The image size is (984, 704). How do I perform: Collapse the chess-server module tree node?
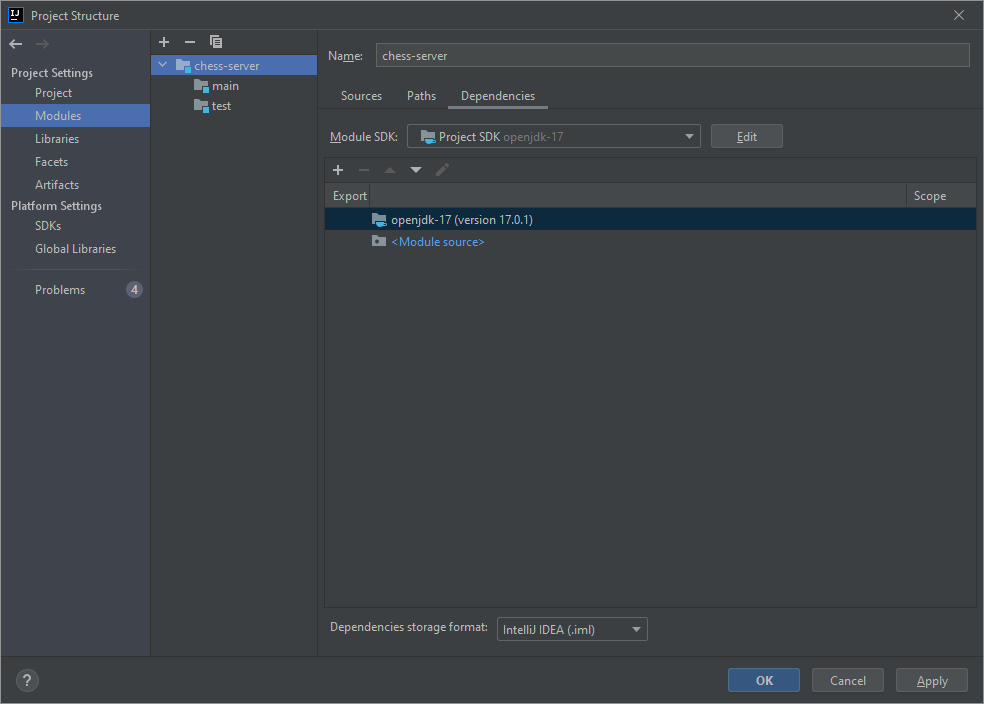(x=163, y=65)
